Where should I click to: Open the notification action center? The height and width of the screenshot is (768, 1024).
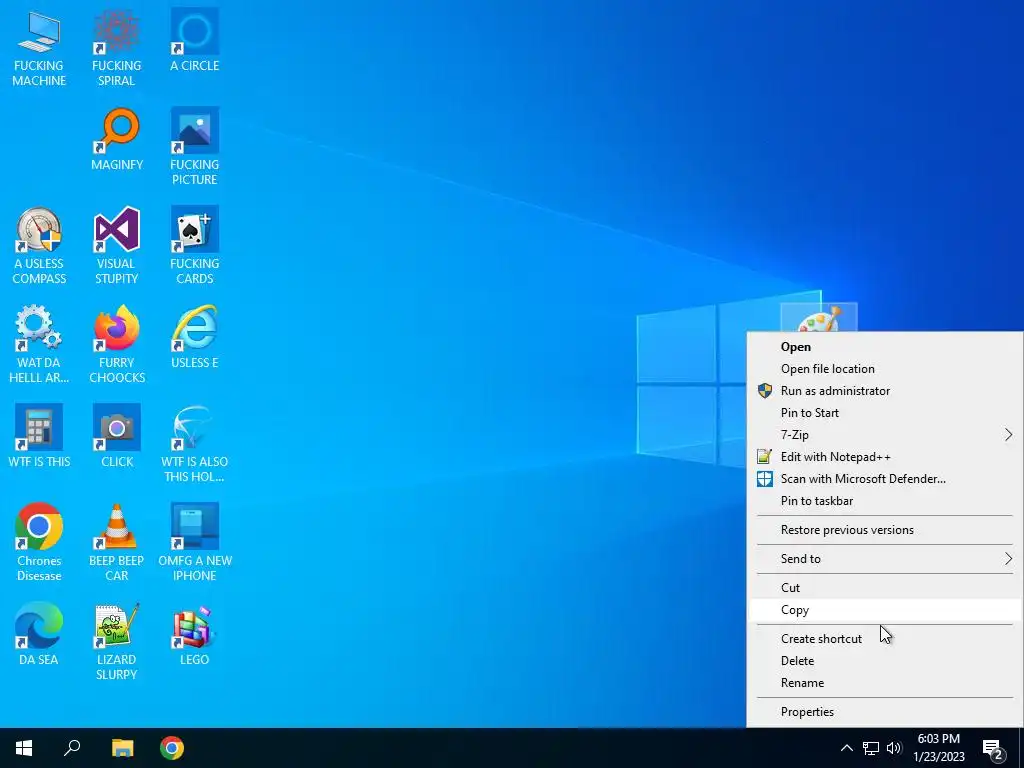pyautogui.click(x=992, y=748)
